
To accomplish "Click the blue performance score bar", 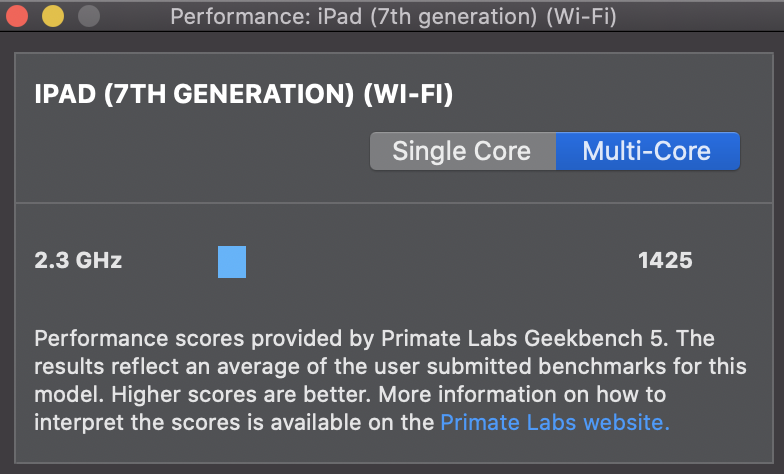I will tap(232, 262).
